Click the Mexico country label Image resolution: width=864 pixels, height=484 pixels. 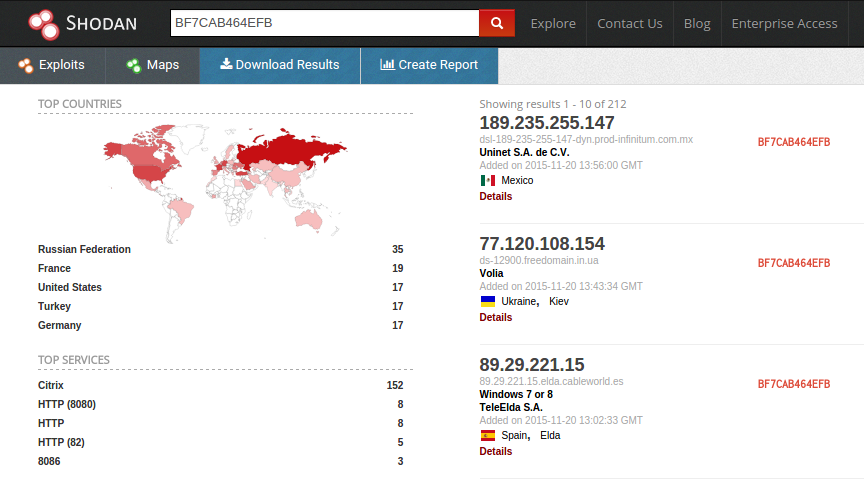[517, 180]
